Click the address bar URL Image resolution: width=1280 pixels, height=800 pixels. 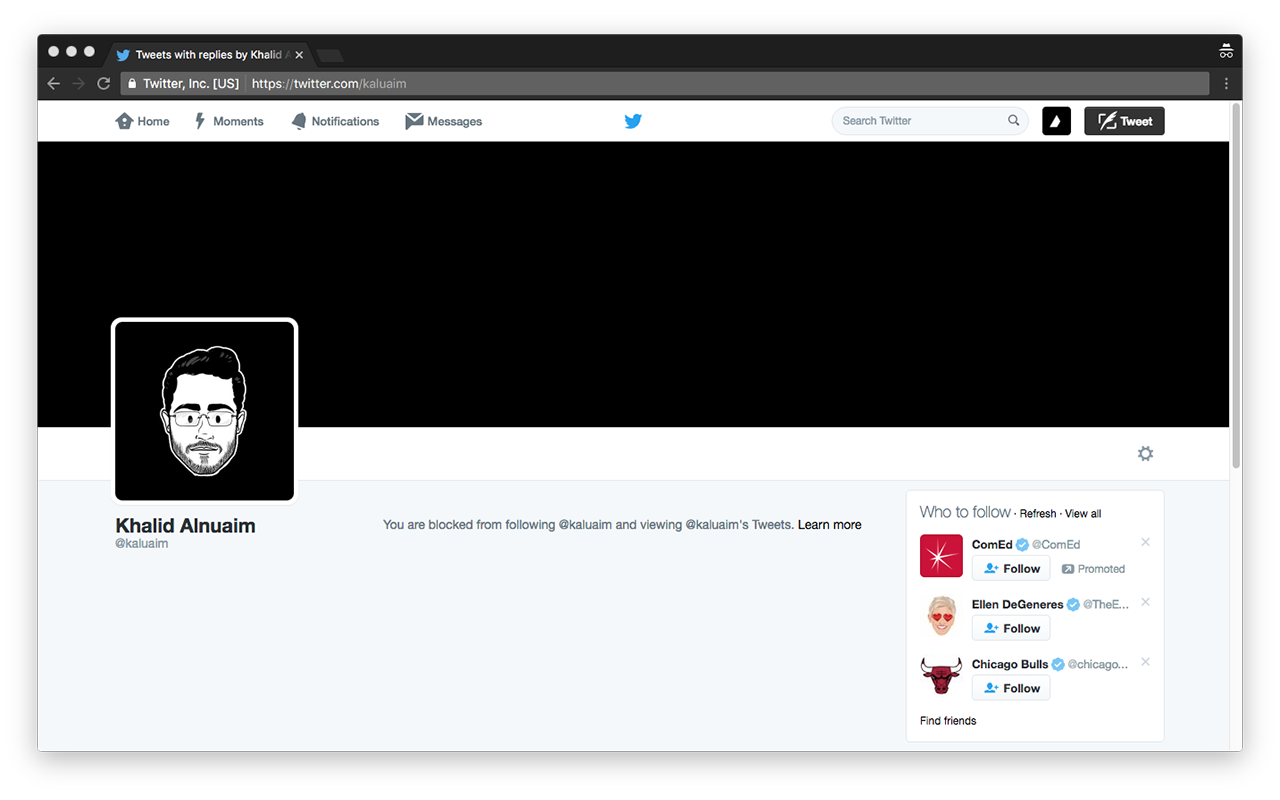(329, 84)
